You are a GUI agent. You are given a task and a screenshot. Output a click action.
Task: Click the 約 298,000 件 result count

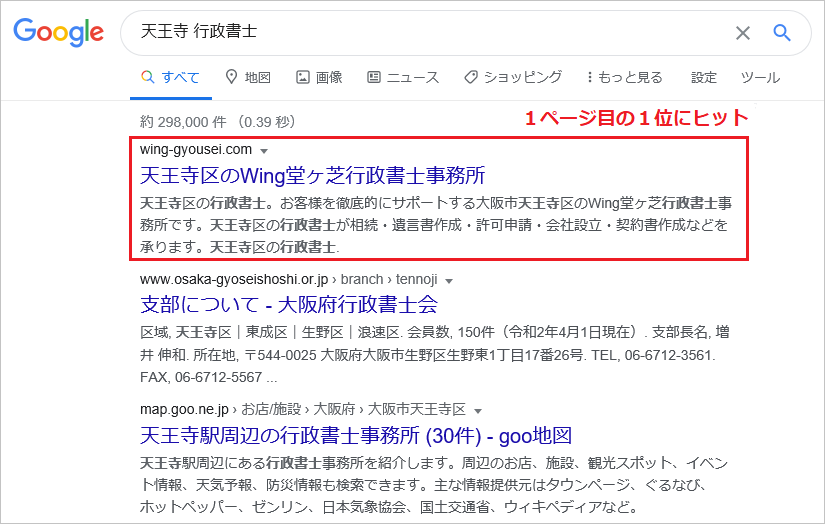tap(183, 122)
